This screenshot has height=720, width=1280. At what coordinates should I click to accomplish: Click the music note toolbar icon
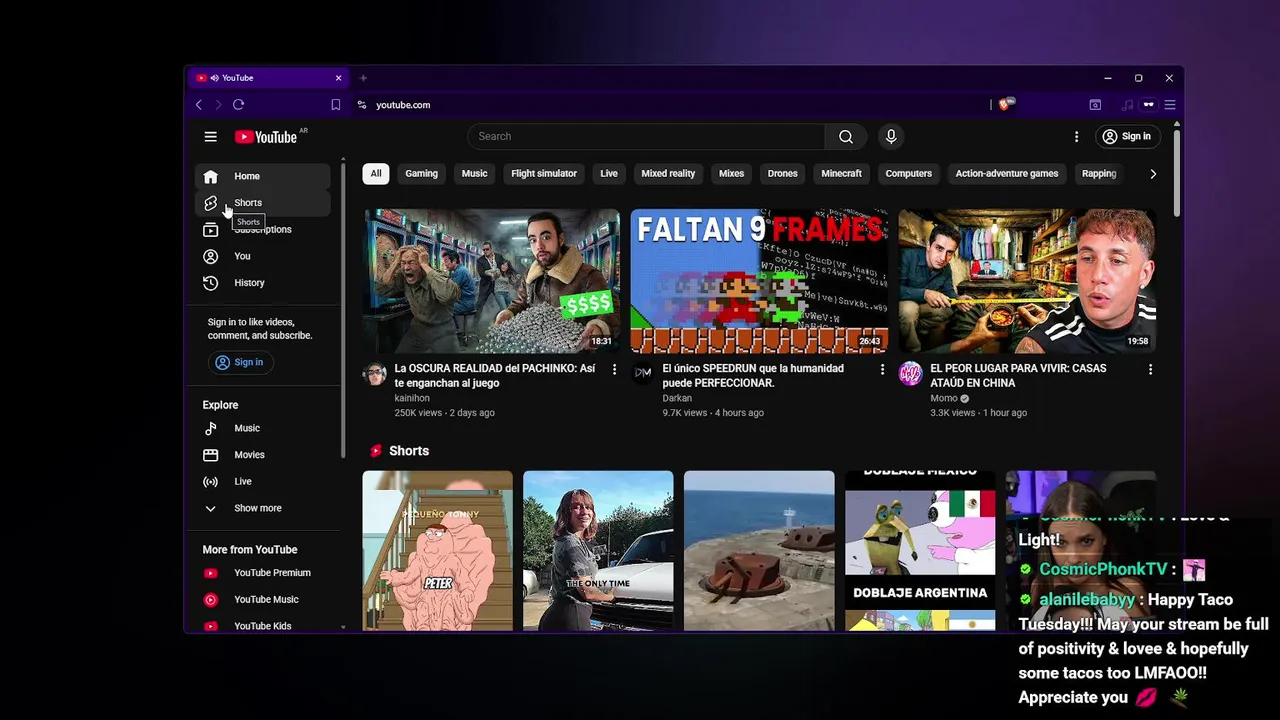click(x=1128, y=105)
